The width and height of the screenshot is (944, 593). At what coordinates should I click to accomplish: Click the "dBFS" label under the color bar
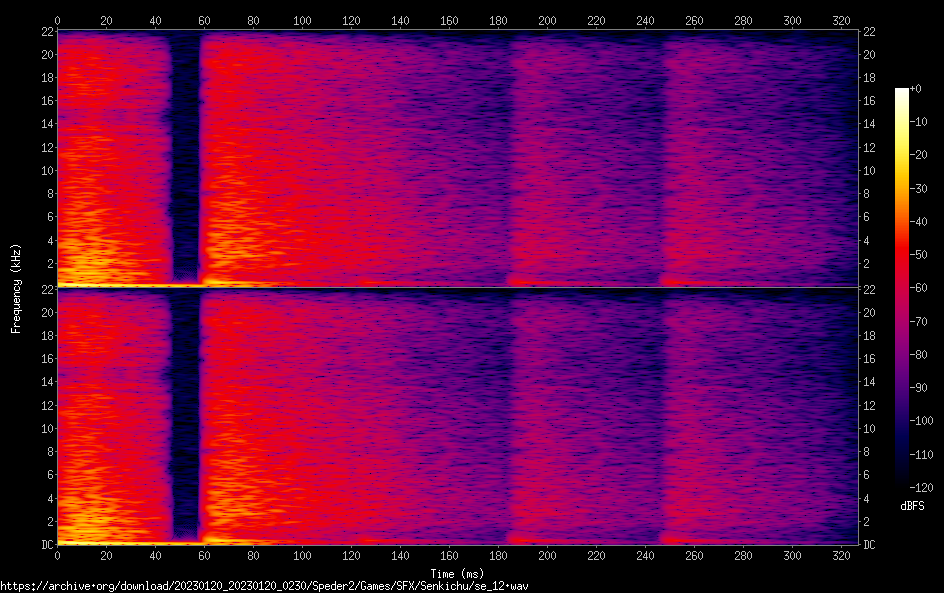pyautogui.click(x=911, y=507)
